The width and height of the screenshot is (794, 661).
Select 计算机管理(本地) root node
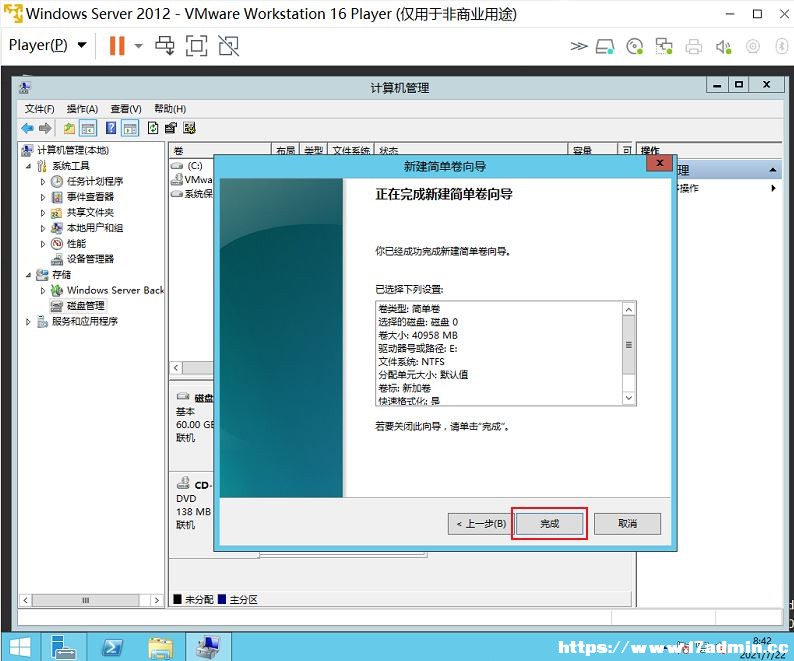[72, 150]
